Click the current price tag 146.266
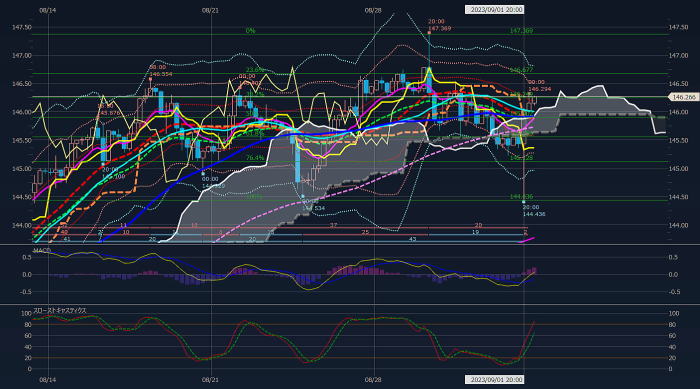Image resolution: width=700 pixels, height=389 pixels. click(683, 97)
